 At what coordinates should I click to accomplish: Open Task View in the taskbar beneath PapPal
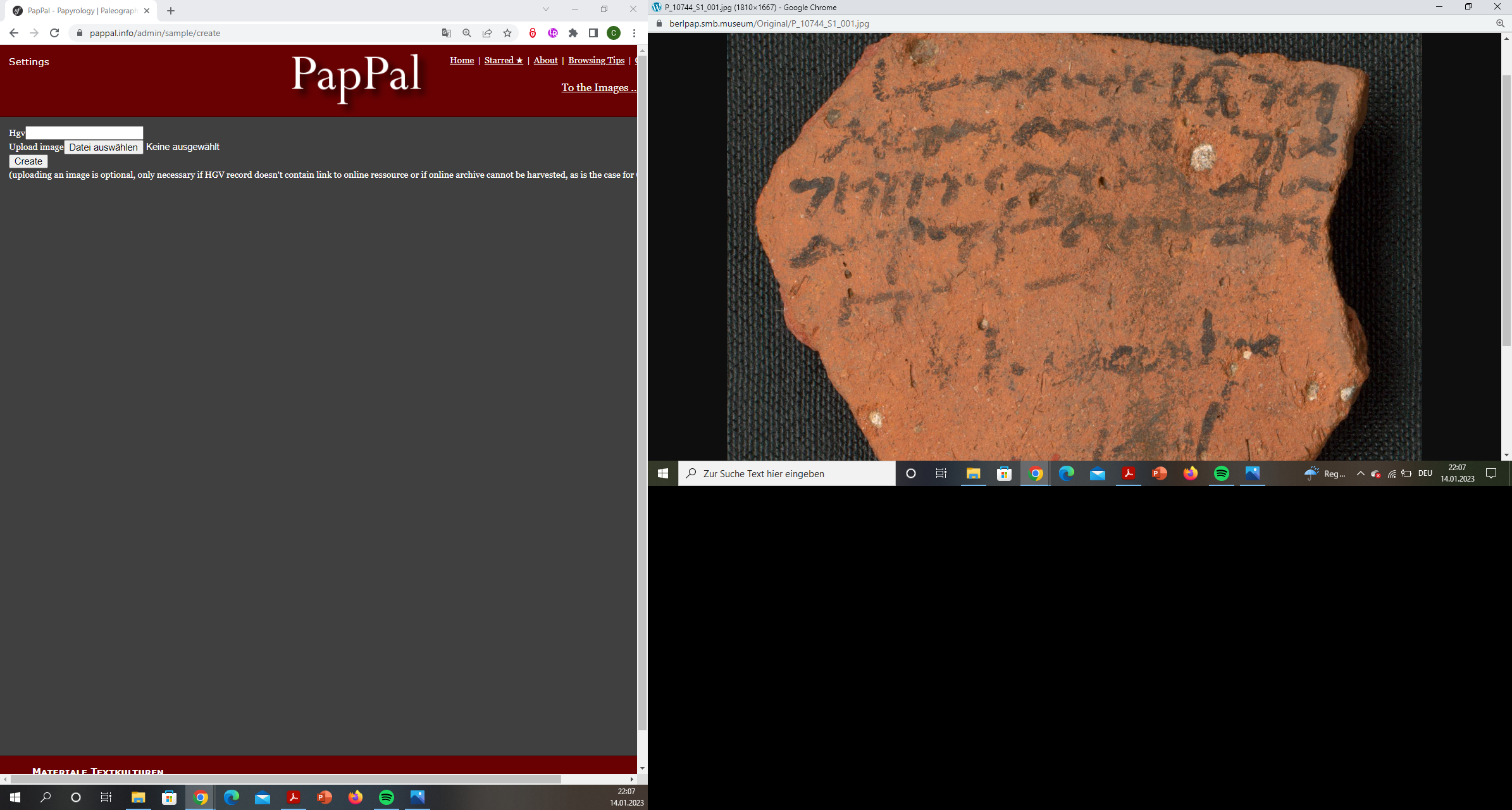106,797
